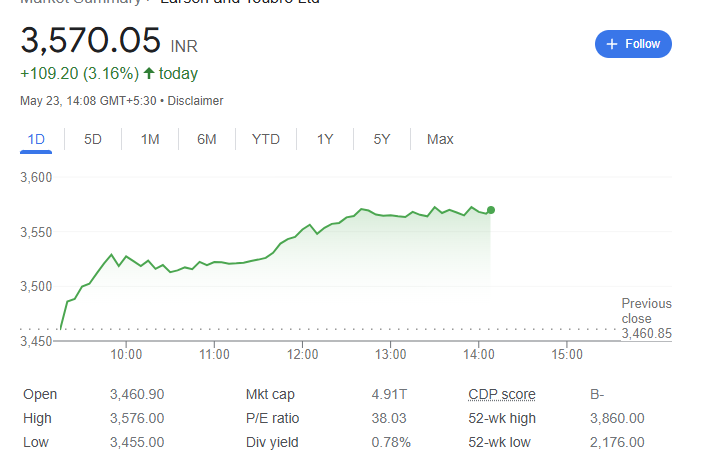Open the 1M chart range
721x460 pixels.
coord(150,139)
